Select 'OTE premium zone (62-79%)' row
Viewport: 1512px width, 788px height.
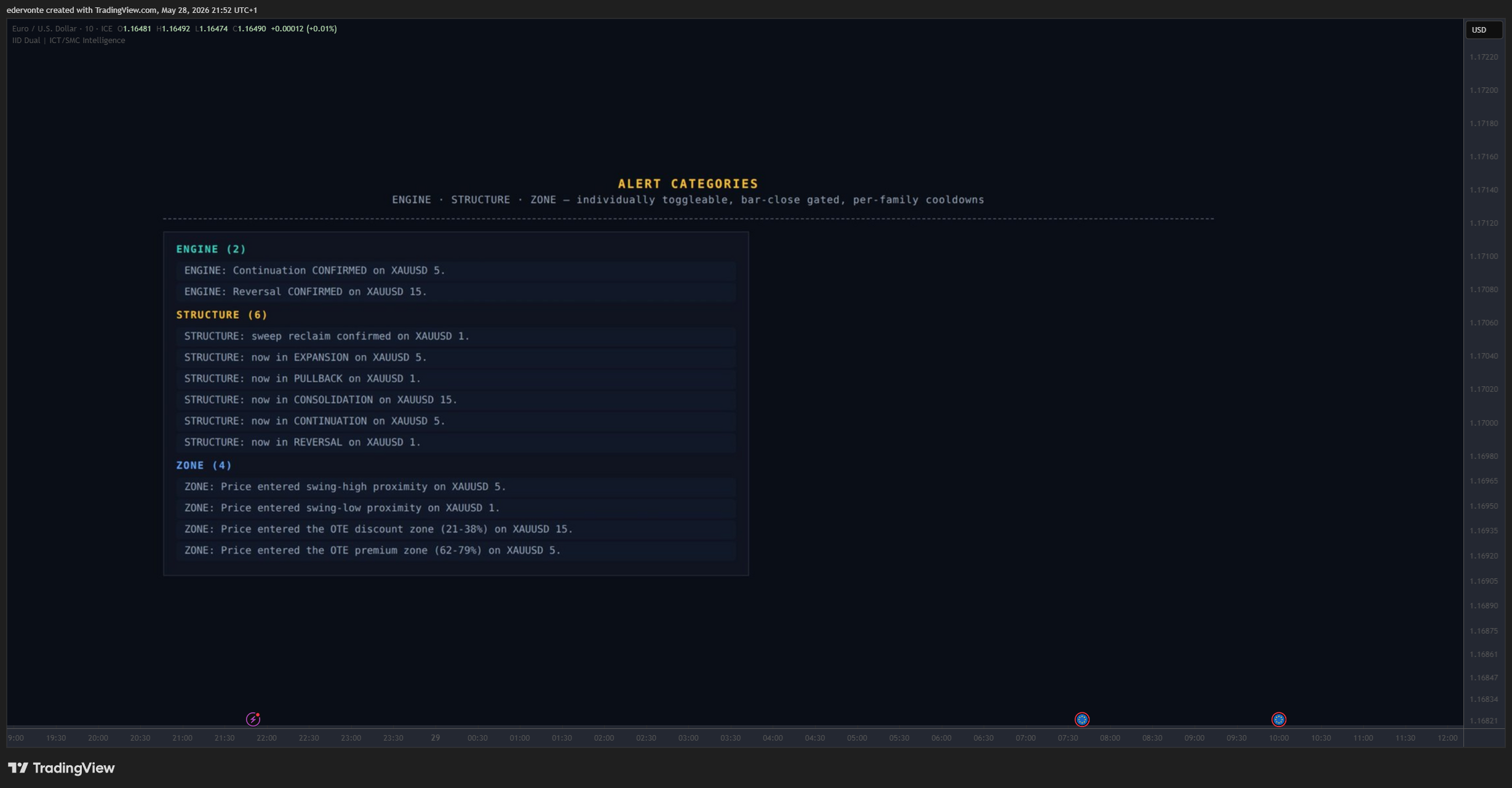tap(456, 551)
